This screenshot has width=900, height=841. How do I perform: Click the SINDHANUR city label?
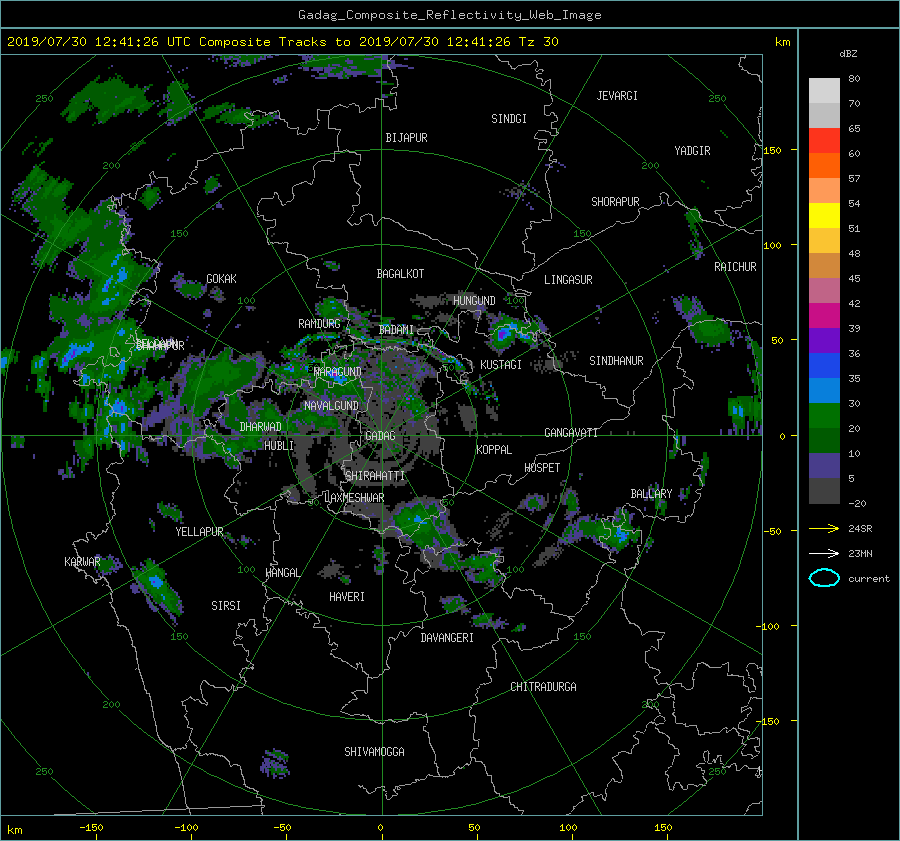pos(616,361)
